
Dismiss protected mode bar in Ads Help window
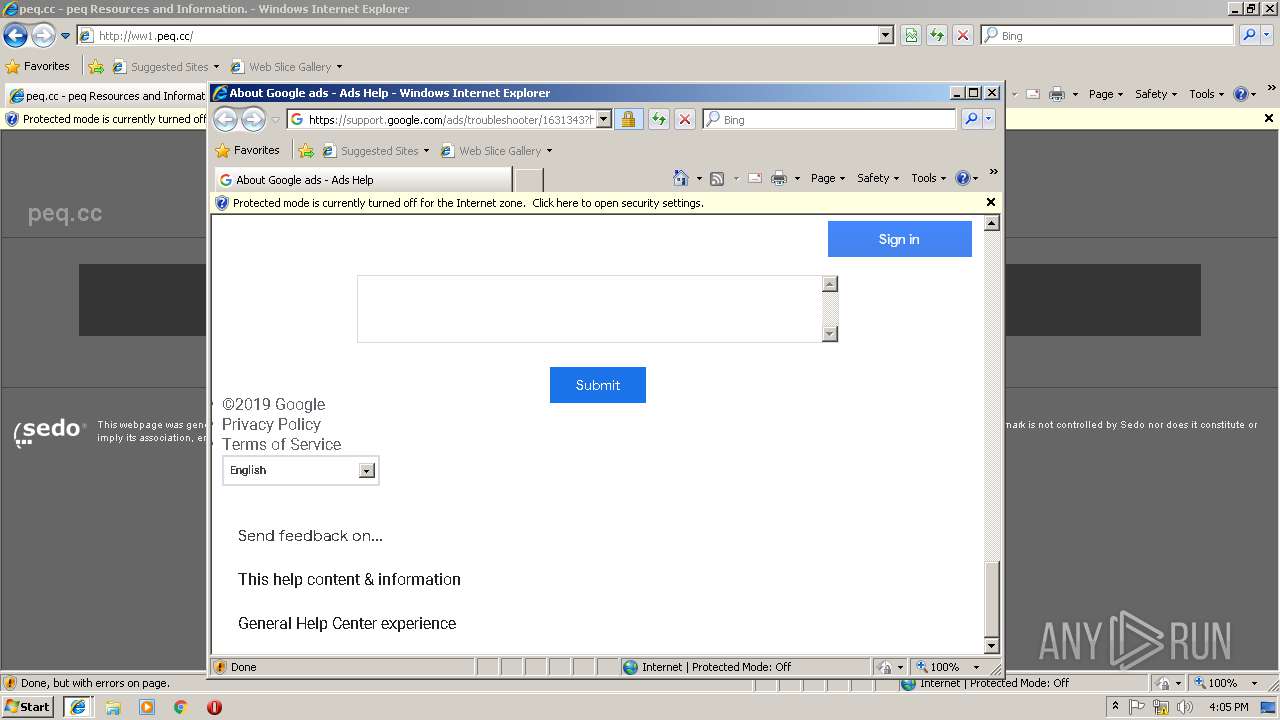tap(991, 202)
